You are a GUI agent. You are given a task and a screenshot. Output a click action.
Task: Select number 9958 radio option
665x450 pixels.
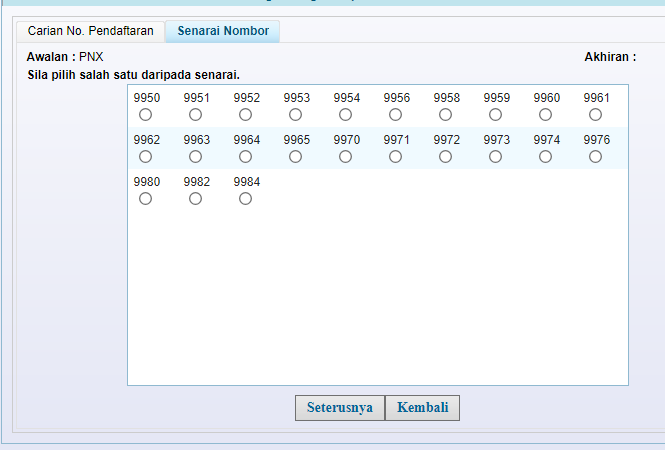pos(446,115)
